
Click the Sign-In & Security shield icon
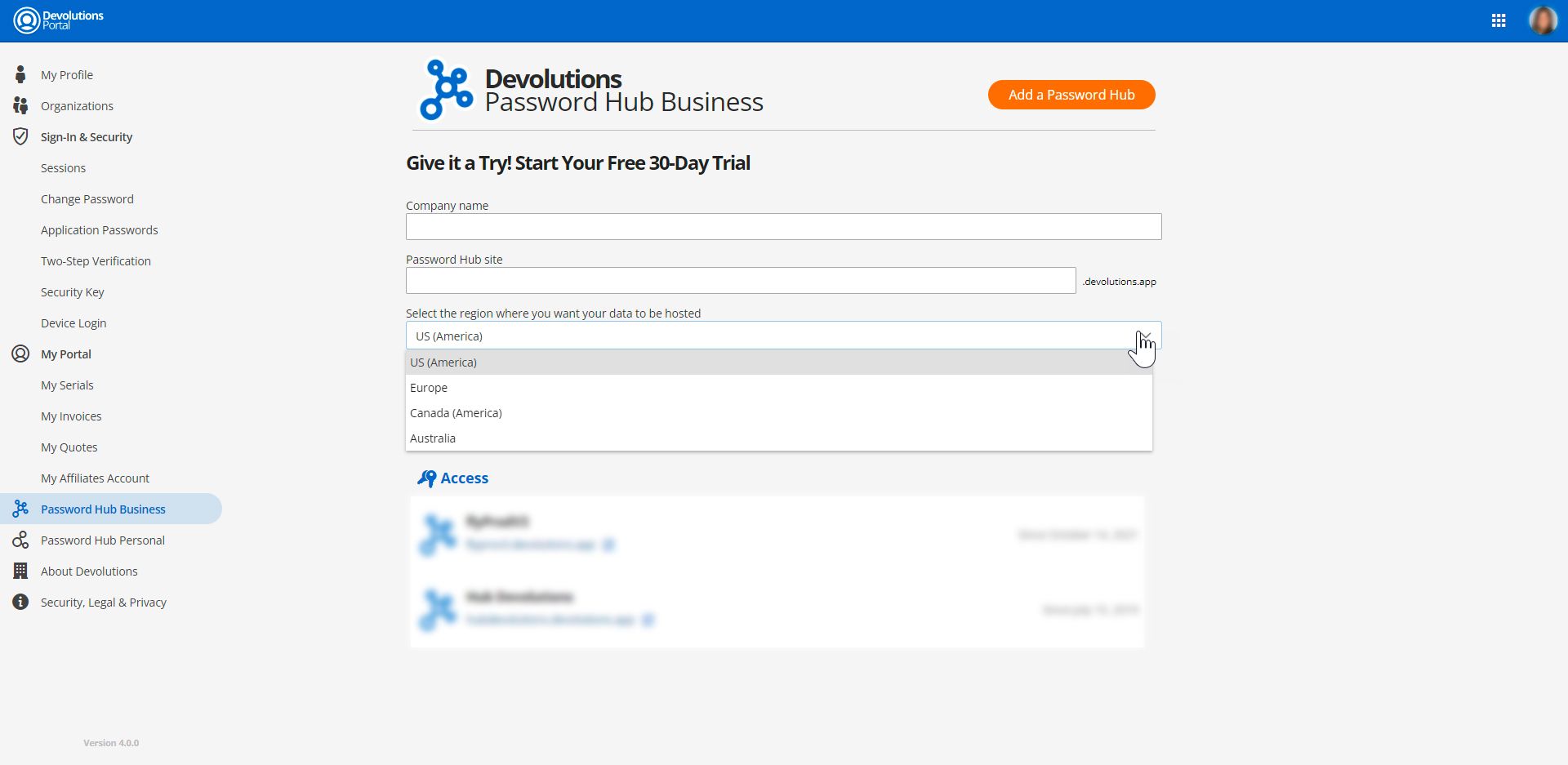click(x=20, y=137)
